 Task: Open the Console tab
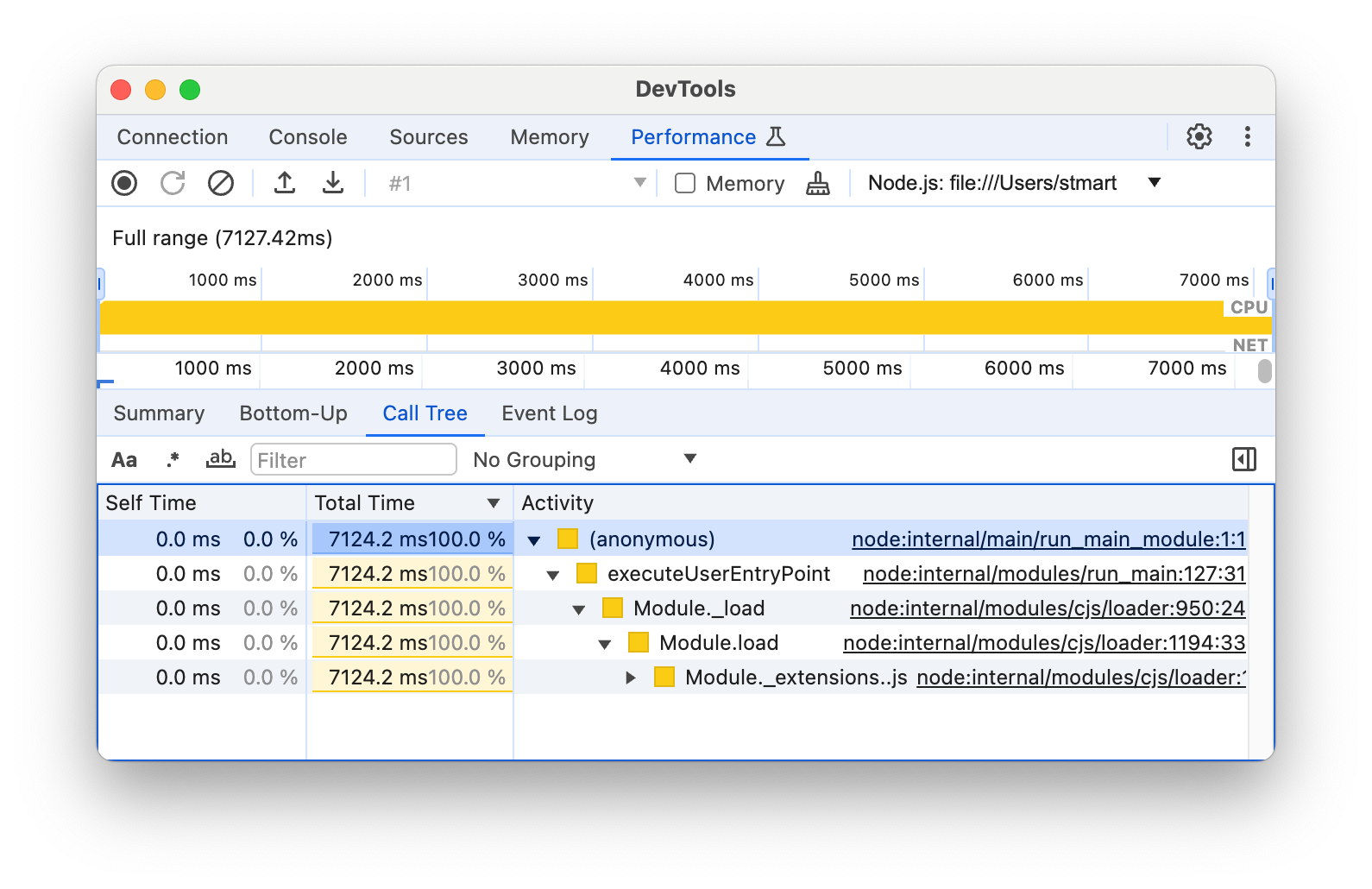click(308, 137)
